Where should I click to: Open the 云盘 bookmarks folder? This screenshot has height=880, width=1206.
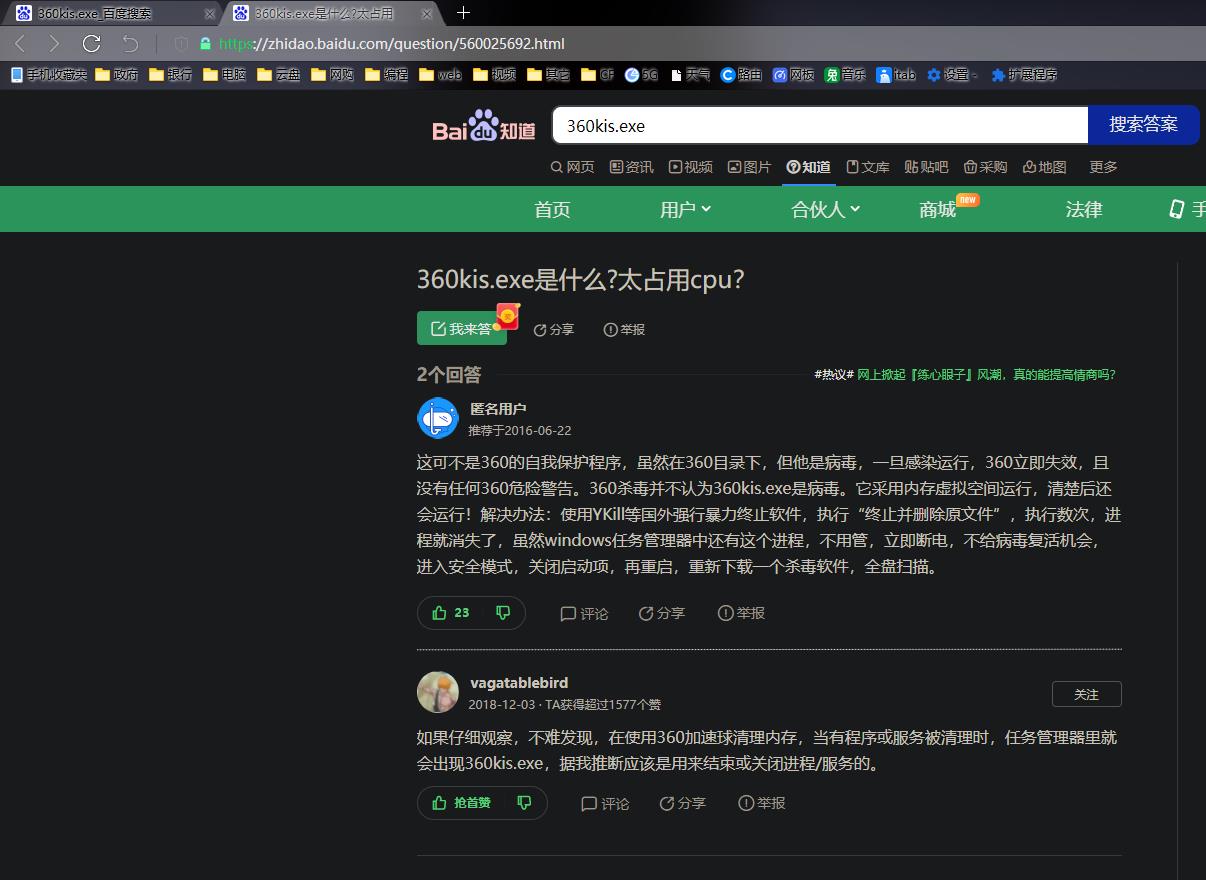point(279,75)
